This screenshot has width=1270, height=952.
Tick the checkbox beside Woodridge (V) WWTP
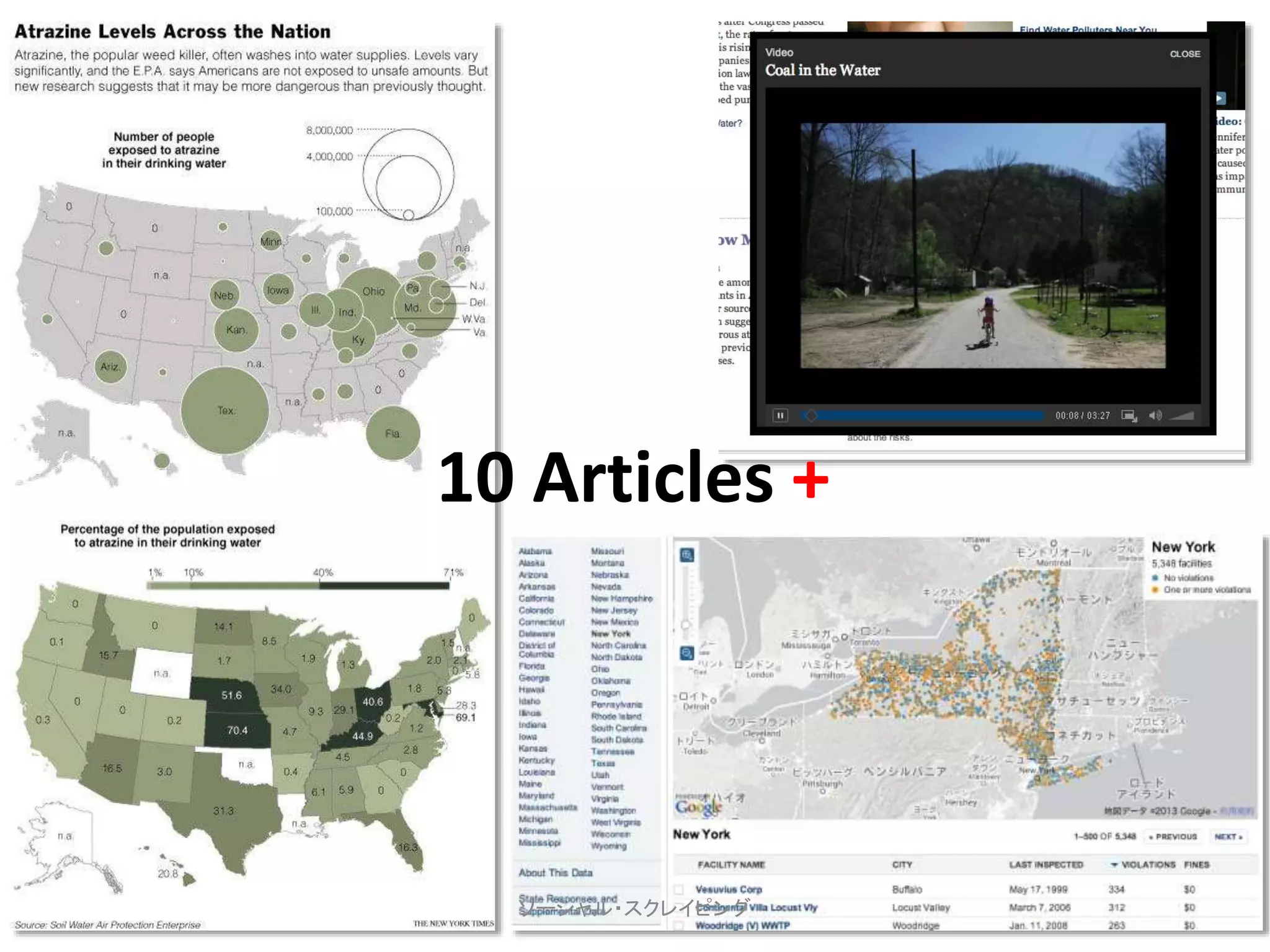tap(680, 926)
